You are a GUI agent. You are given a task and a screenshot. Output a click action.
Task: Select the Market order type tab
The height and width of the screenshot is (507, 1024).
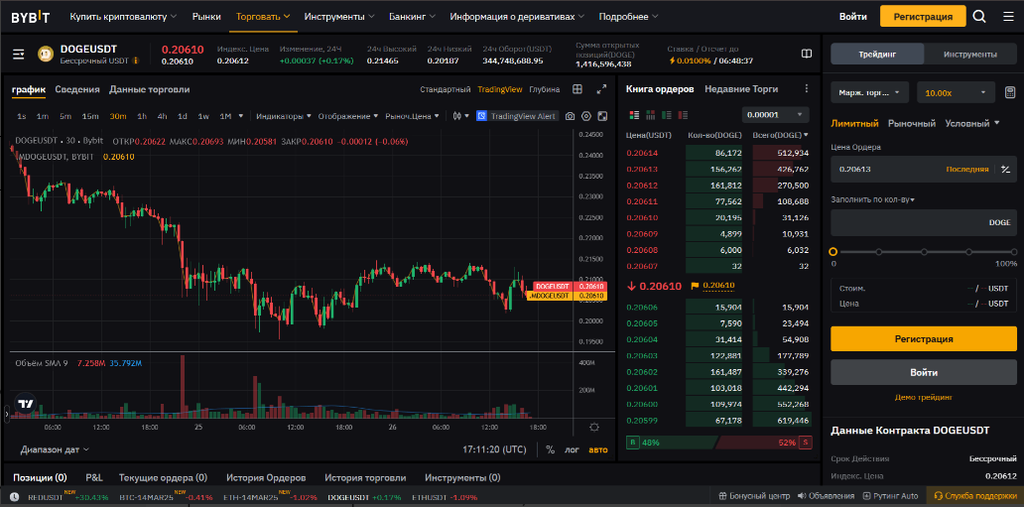[912, 123]
